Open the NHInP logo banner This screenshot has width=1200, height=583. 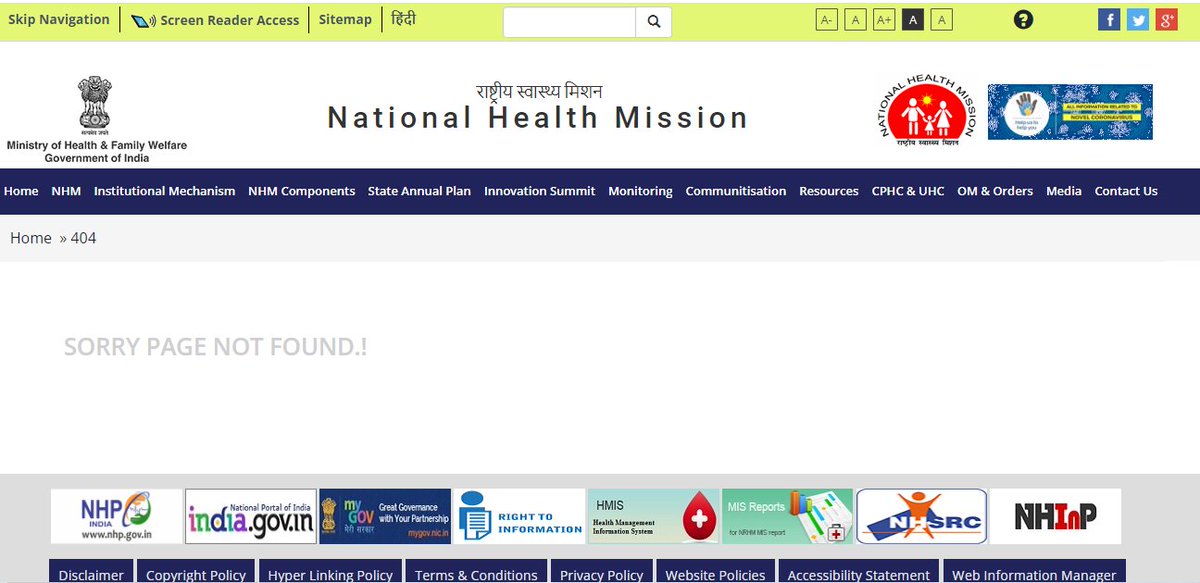click(1056, 516)
